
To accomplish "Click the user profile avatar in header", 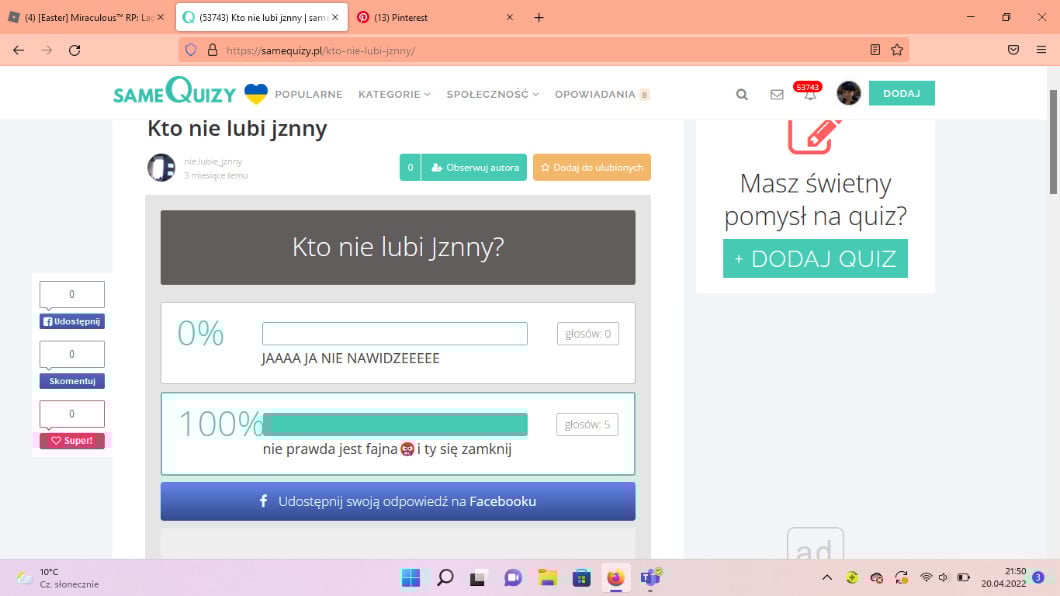I will tap(848, 94).
